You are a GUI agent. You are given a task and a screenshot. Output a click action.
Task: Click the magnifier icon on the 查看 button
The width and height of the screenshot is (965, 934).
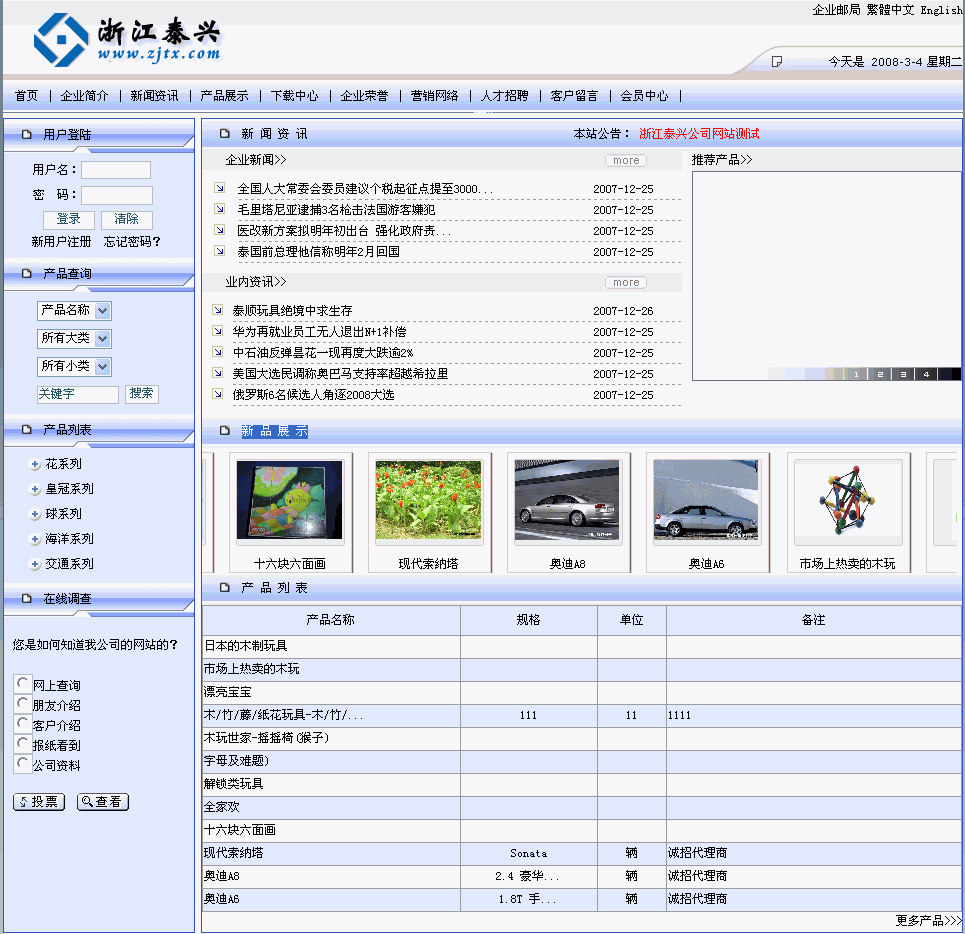[88, 801]
